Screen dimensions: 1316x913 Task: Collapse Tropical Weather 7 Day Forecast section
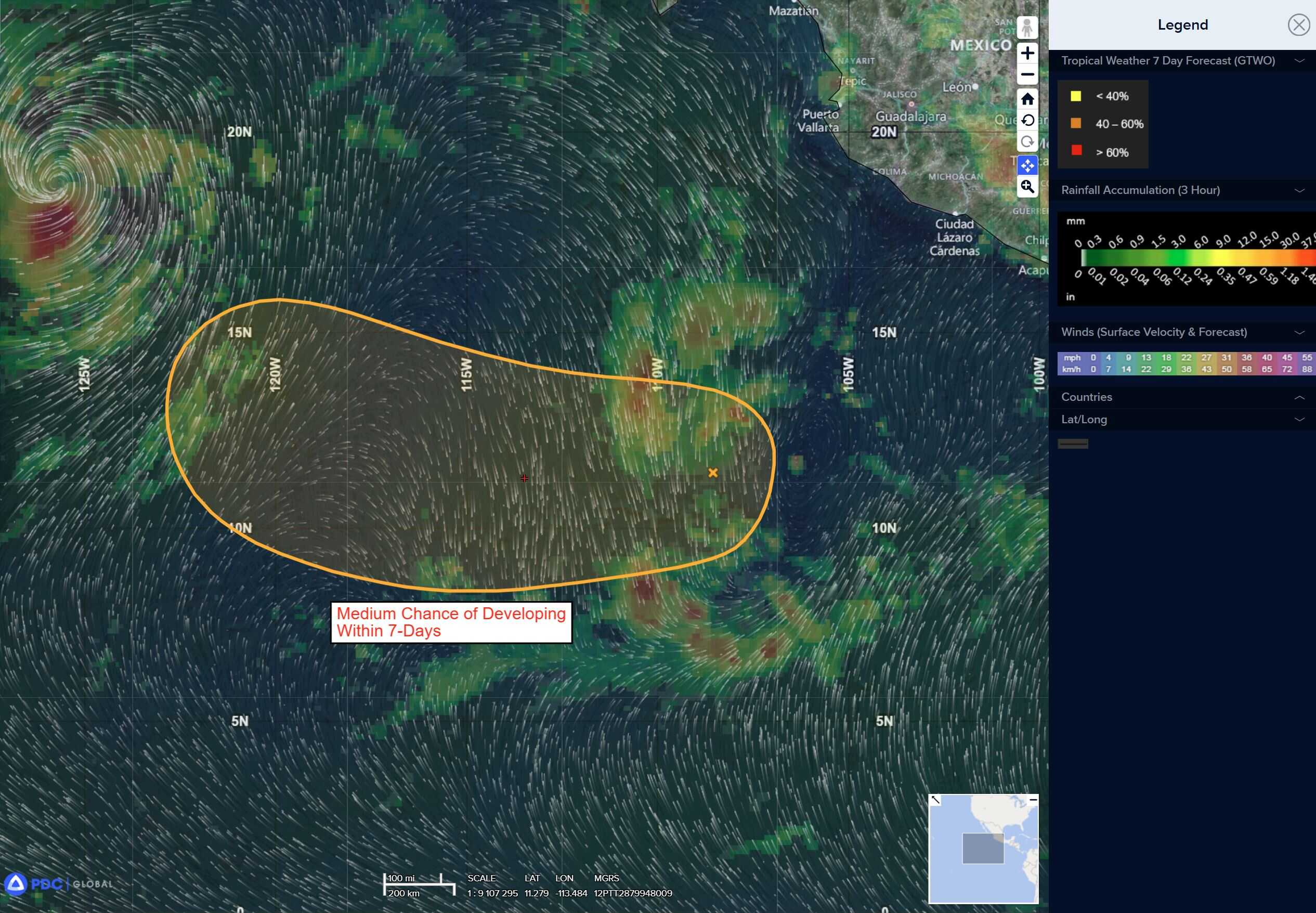[x=1299, y=61]
